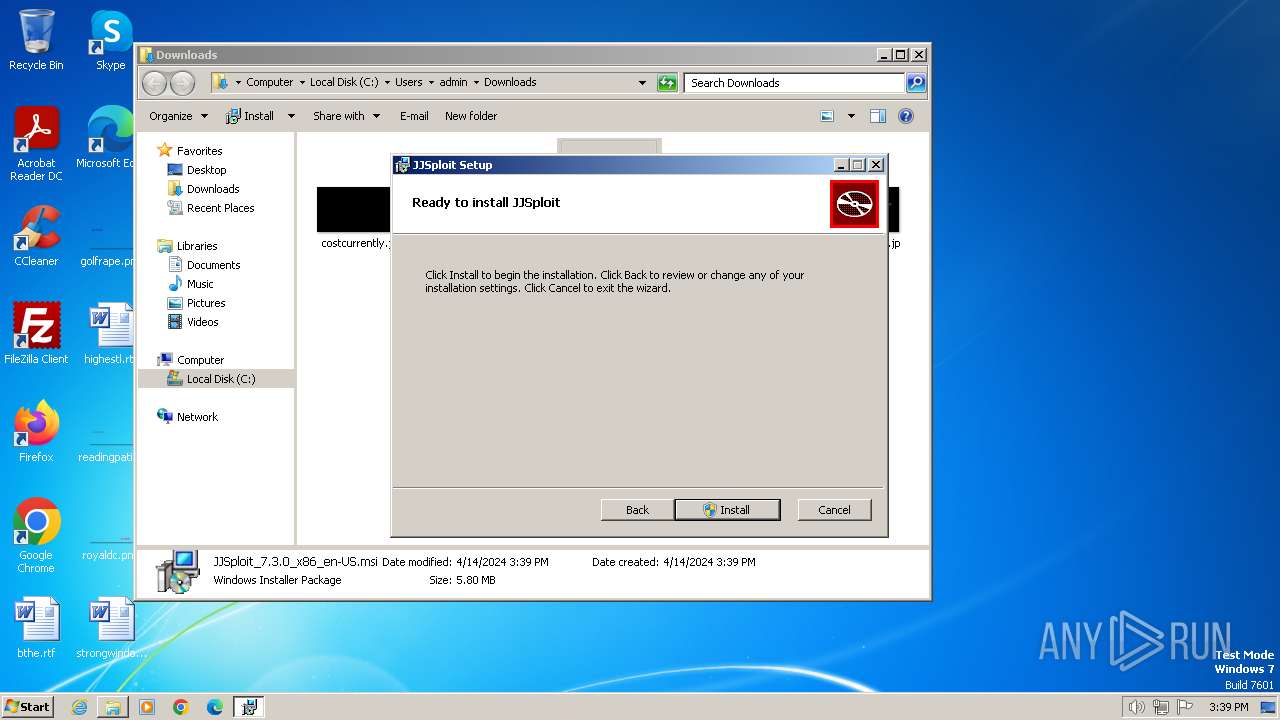Open address bar history dropdown
The image size is (1280, 720).
(642, 83)
